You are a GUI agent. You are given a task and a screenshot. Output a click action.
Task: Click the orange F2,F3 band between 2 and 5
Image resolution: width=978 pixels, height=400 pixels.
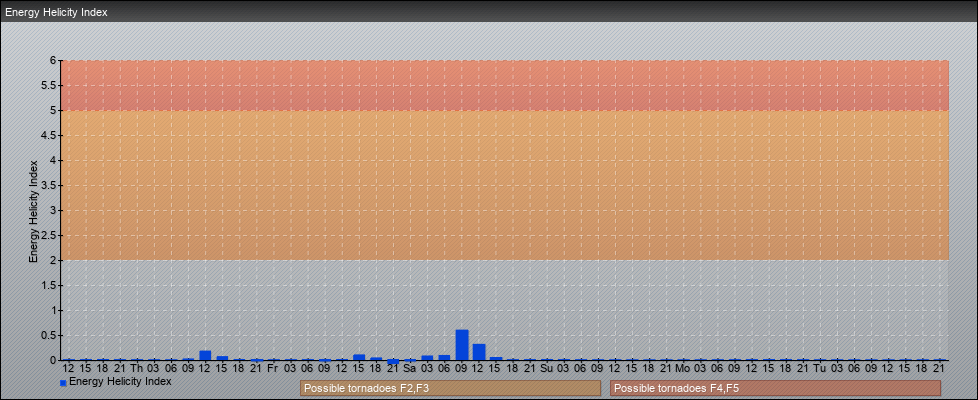(x=505, y=185)
